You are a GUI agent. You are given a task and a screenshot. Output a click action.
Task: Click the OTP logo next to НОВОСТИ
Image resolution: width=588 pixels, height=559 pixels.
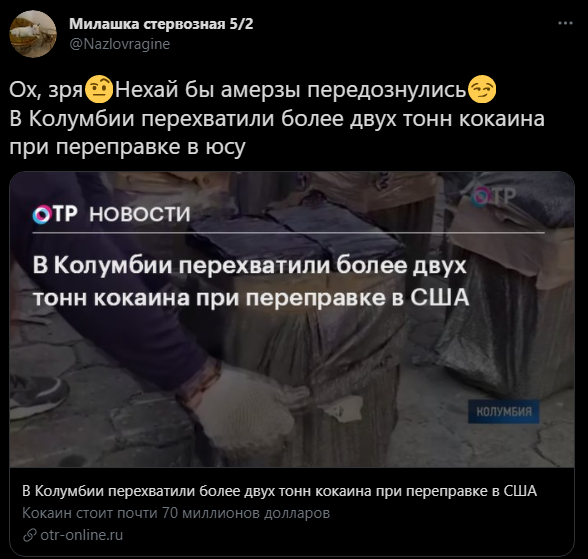[55, 214]
